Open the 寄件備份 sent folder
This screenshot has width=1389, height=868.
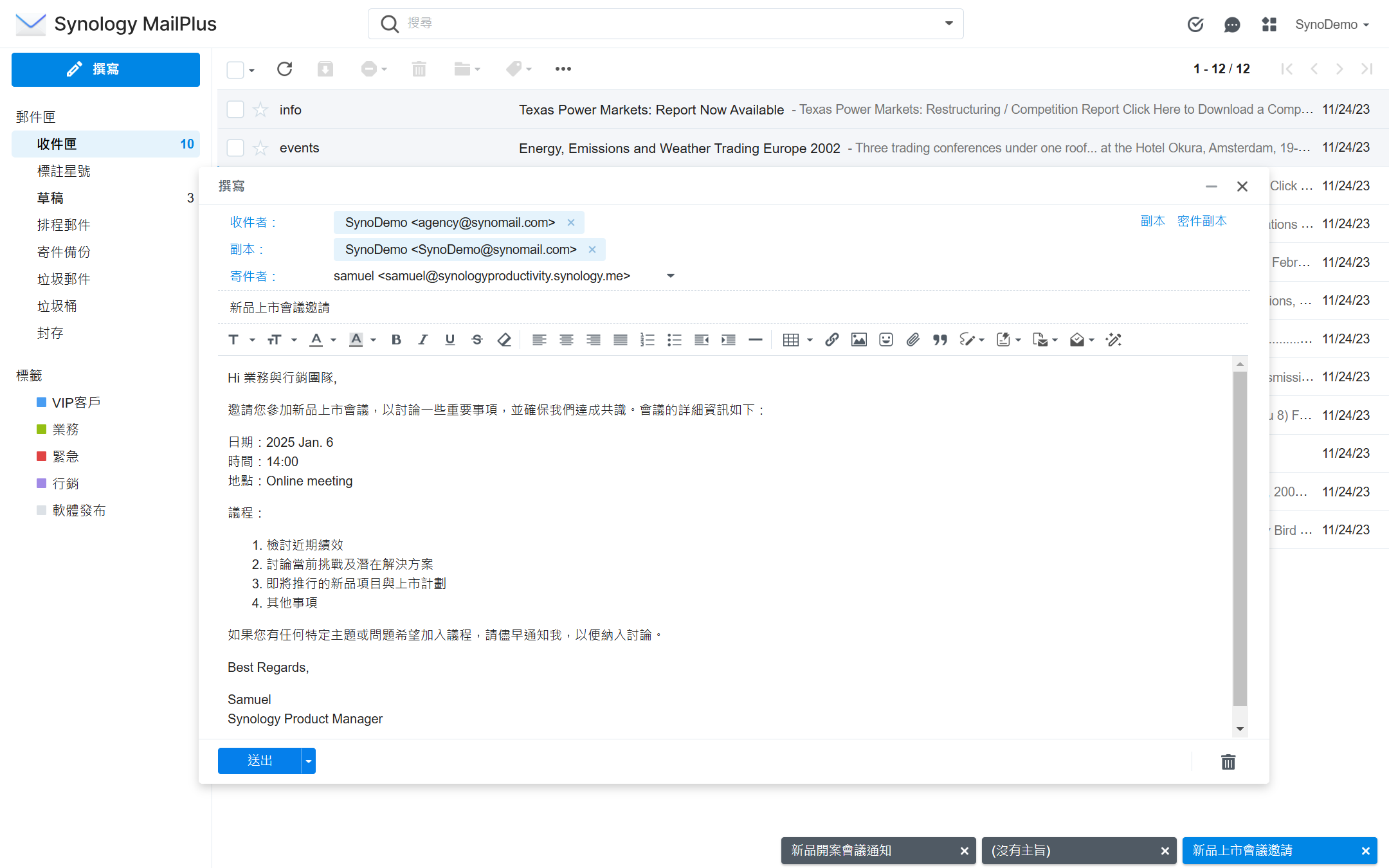105,252
